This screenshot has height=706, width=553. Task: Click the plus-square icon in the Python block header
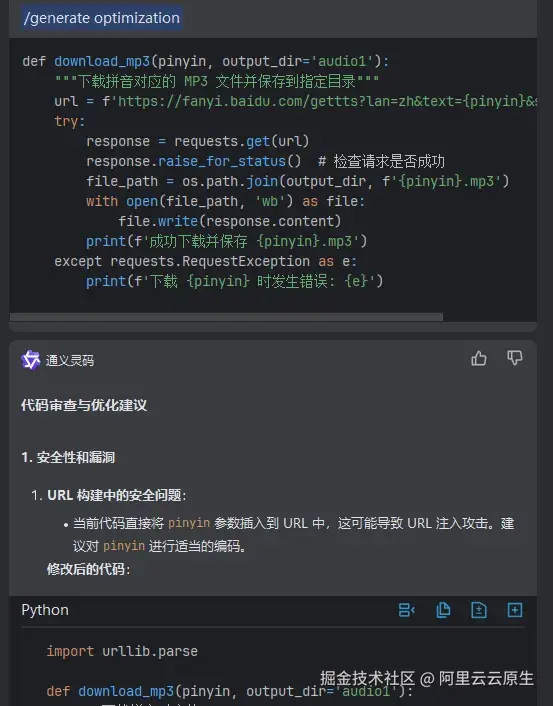515,610
